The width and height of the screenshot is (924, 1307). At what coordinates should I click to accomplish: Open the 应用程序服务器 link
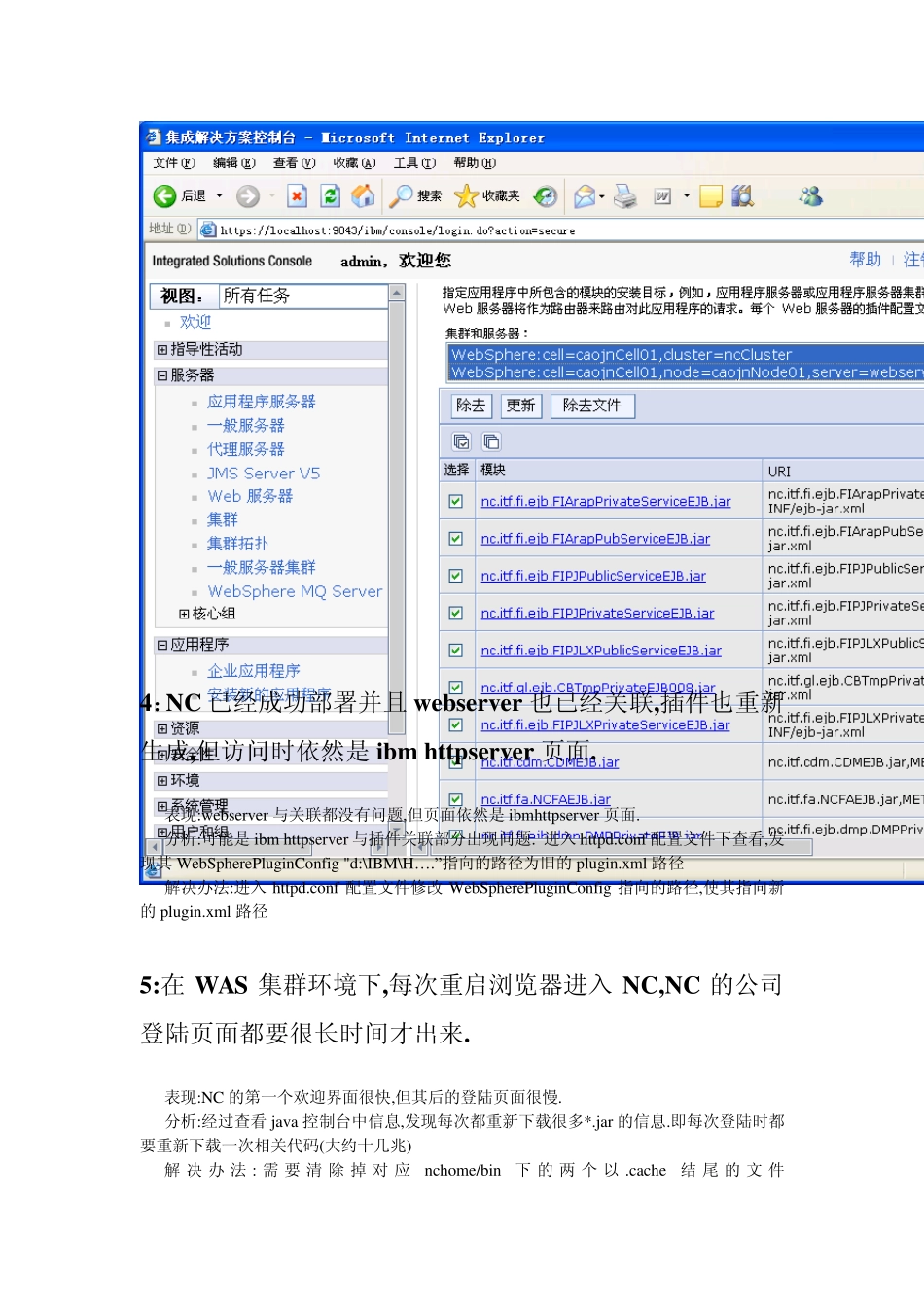(x=262, y=402)
